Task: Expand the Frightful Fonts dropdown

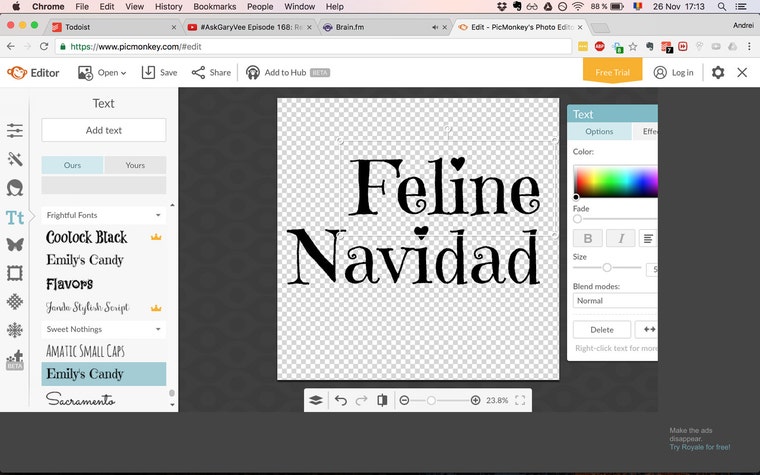Action: click(x=104, y=215)
